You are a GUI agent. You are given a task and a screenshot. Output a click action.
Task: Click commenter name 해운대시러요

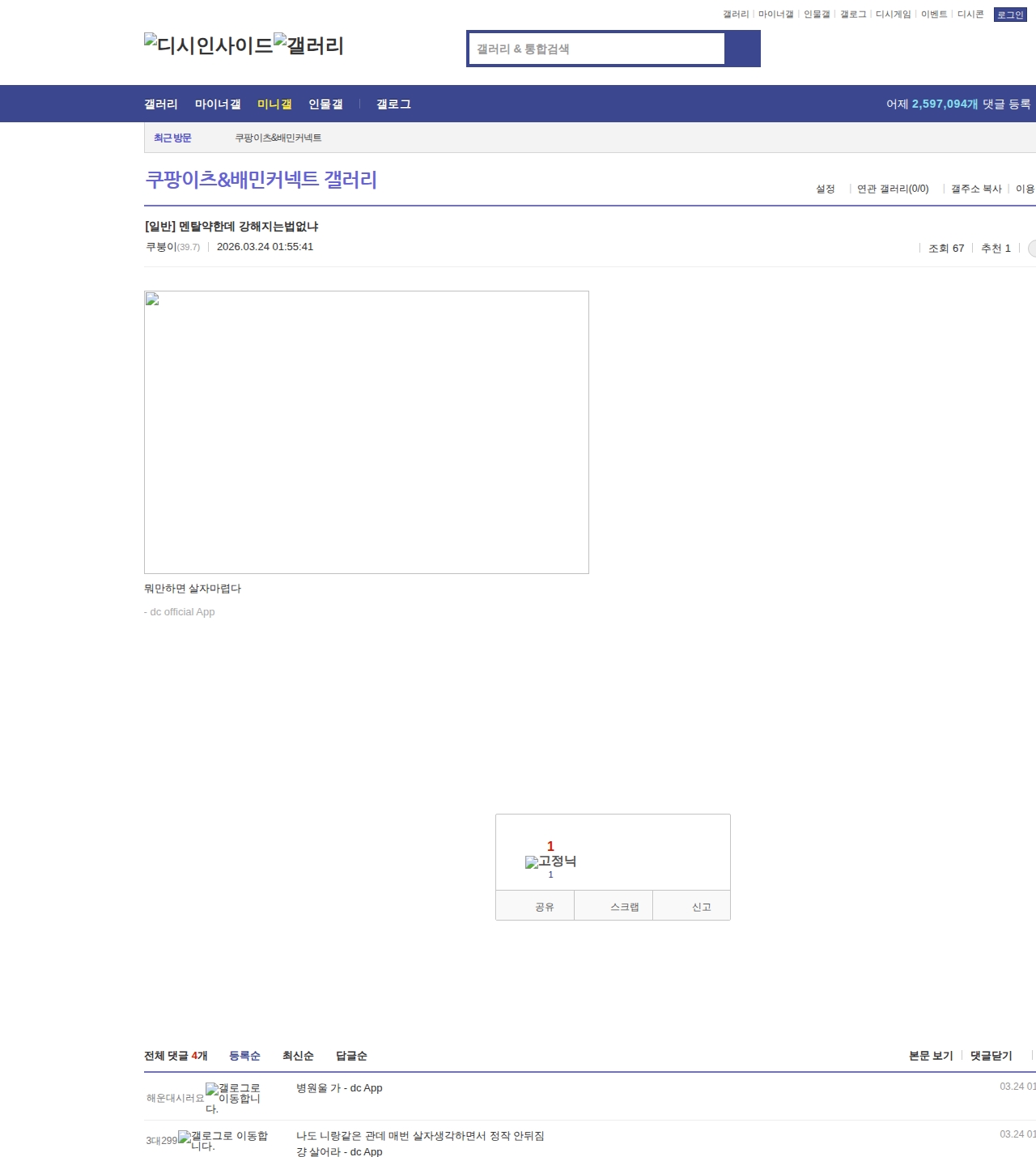click(176, 1098)
